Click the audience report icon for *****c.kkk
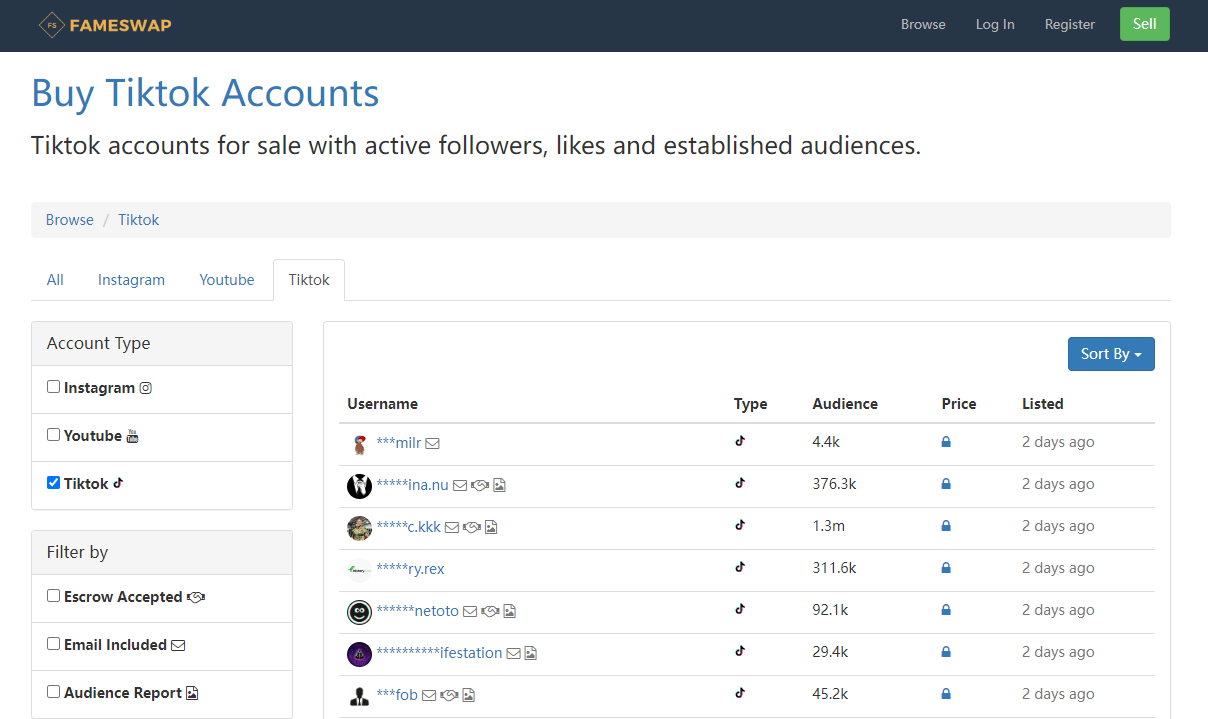Screen dimensions: 1208x719 coord(491,527)
